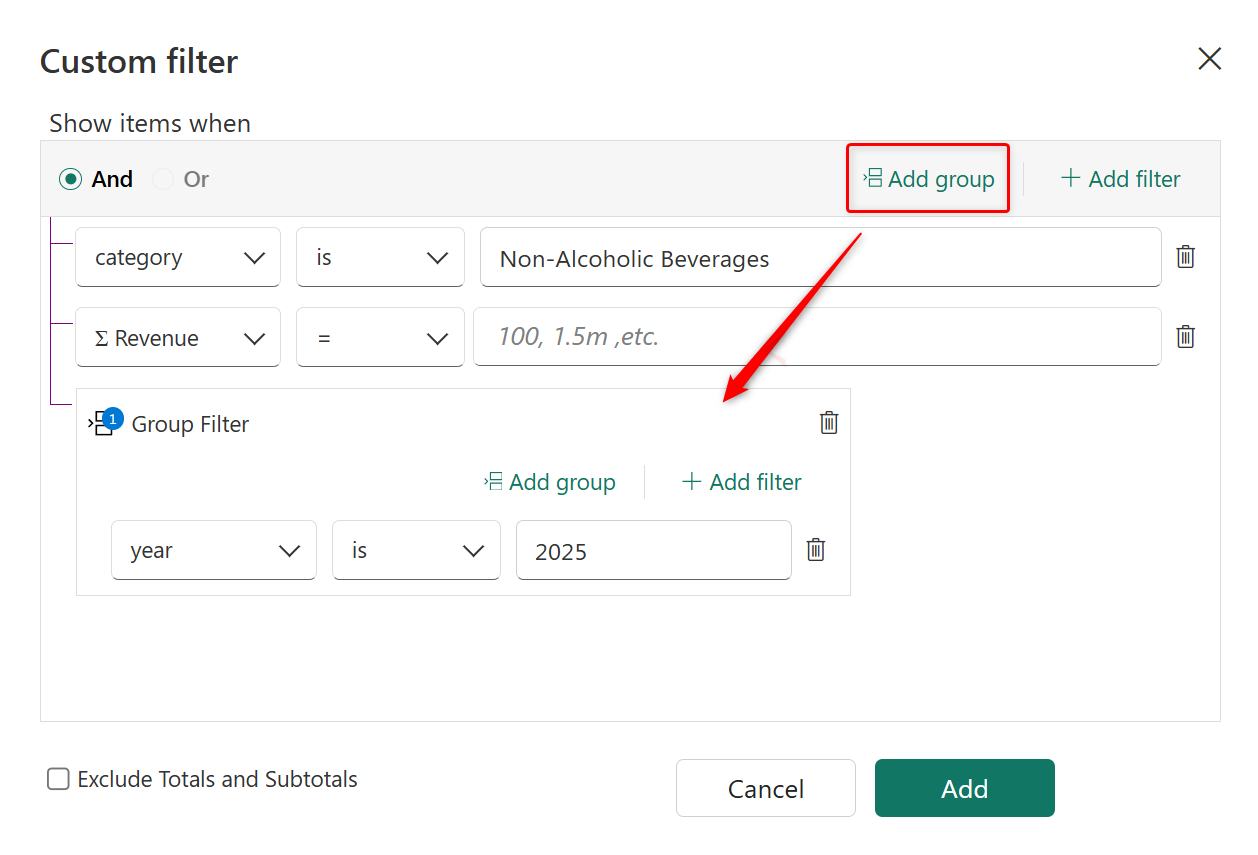The image size is (1258, 855).
Task: Add a nested group inside Group Filter
Action: click(x=550, y=482)
